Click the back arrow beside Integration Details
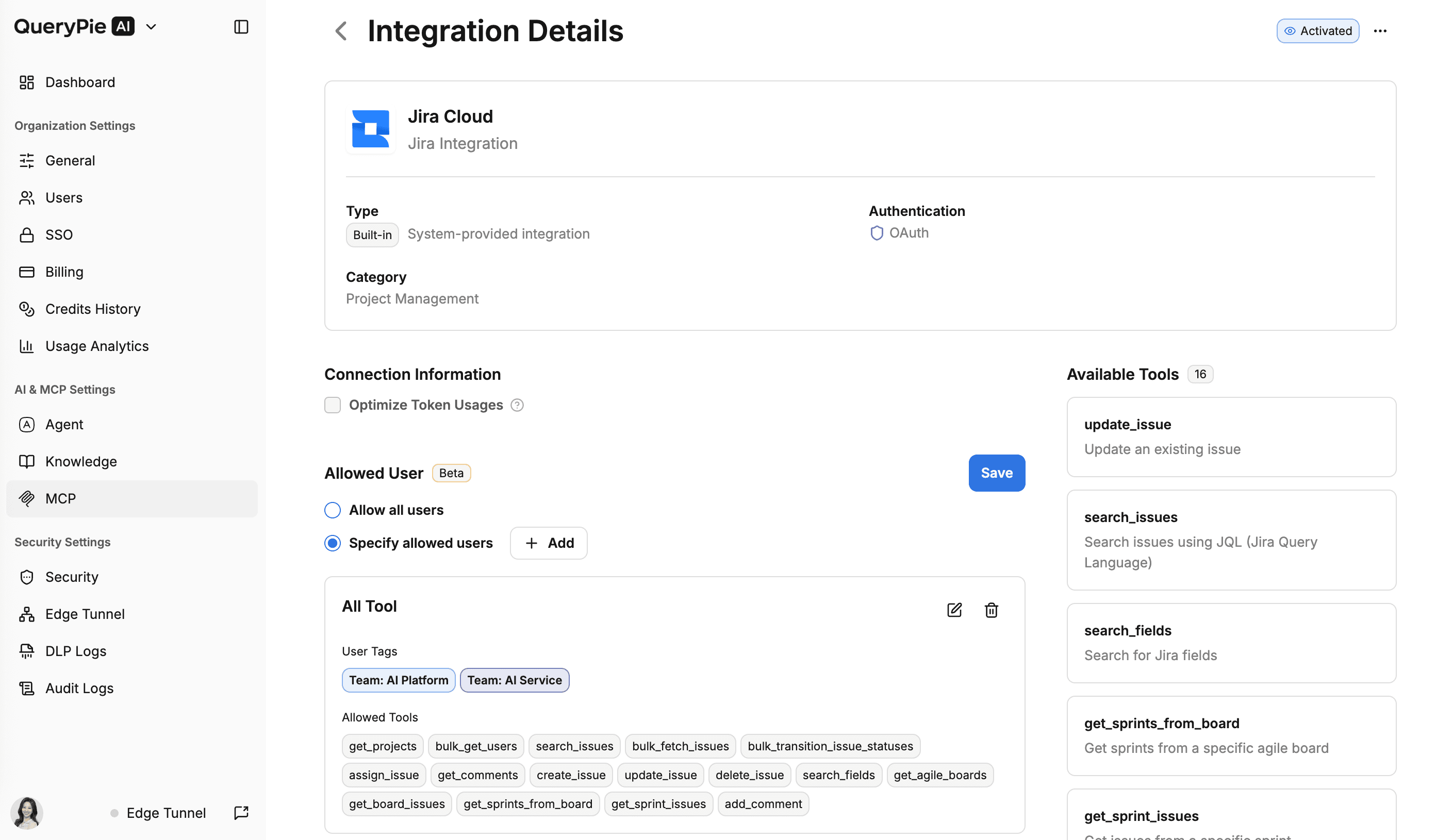Image resolution: width=1453 pixels, height=840 pixels. (x=341, y=31)
